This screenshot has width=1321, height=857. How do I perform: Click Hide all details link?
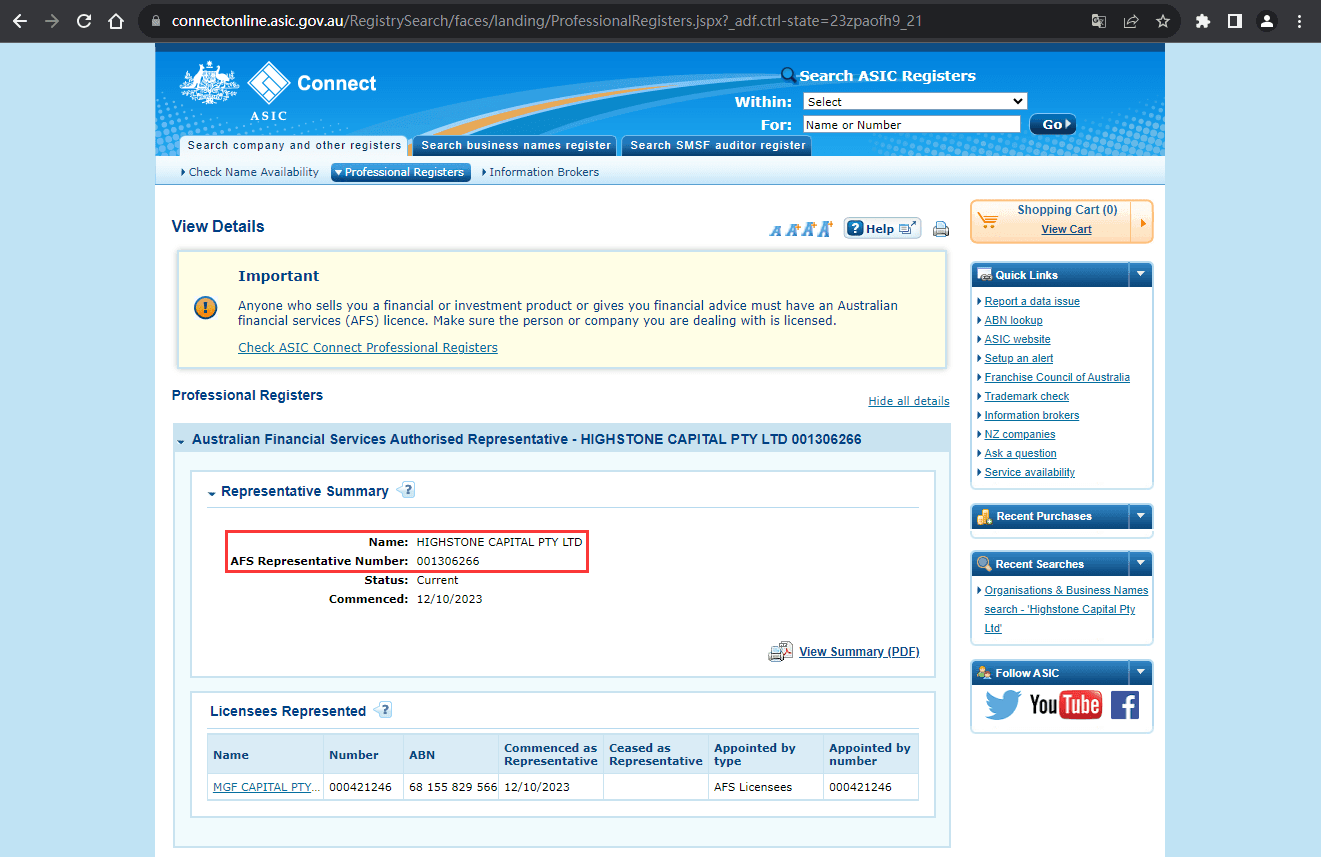pos(909,401)
